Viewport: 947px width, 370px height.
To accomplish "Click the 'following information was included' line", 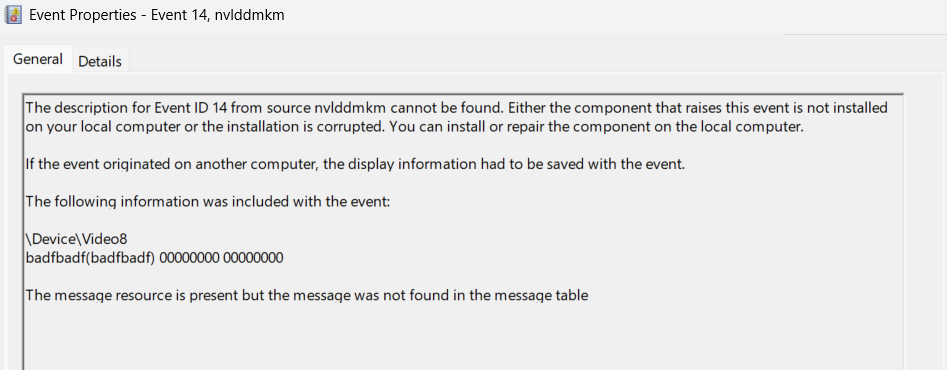I will click(208, 202).
